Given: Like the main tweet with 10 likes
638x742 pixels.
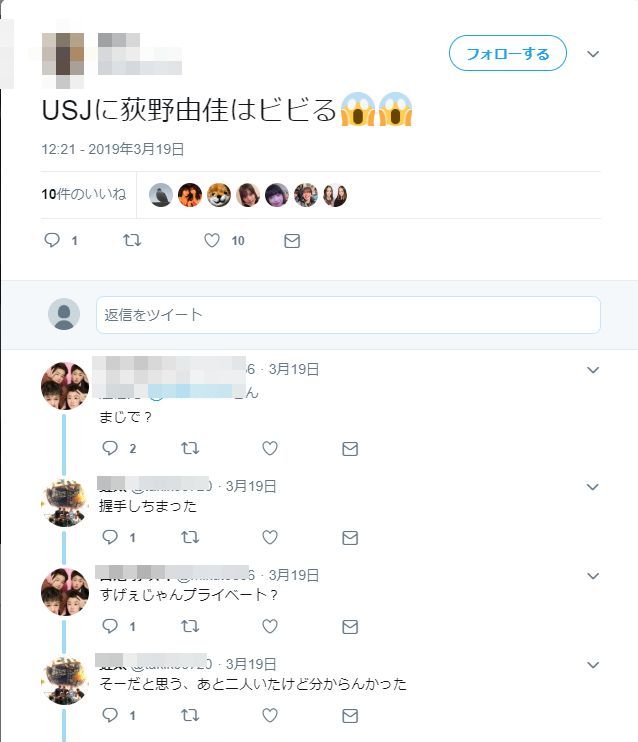Looking at the screenshot, I should click(x=212, y=240).
